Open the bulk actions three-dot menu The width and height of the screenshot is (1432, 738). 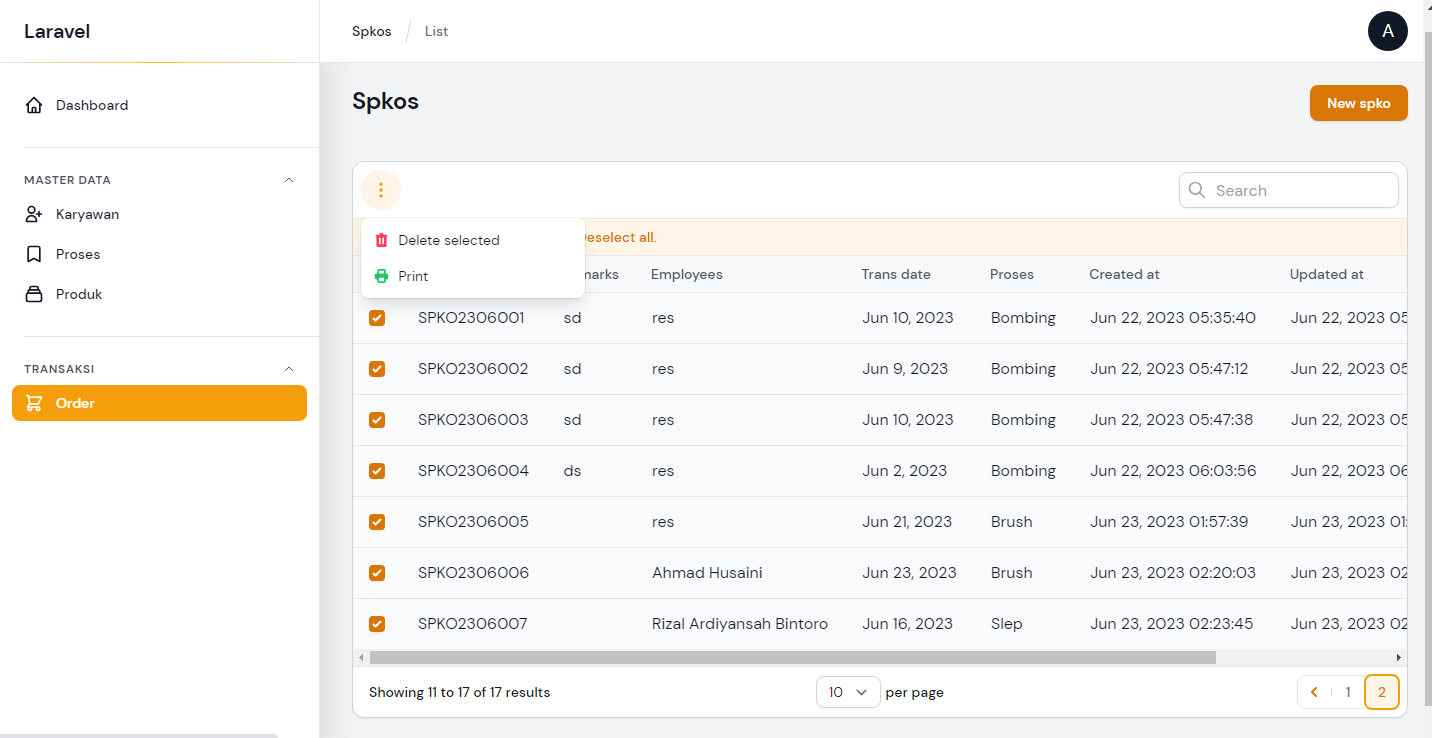click(x=381, y=190)
